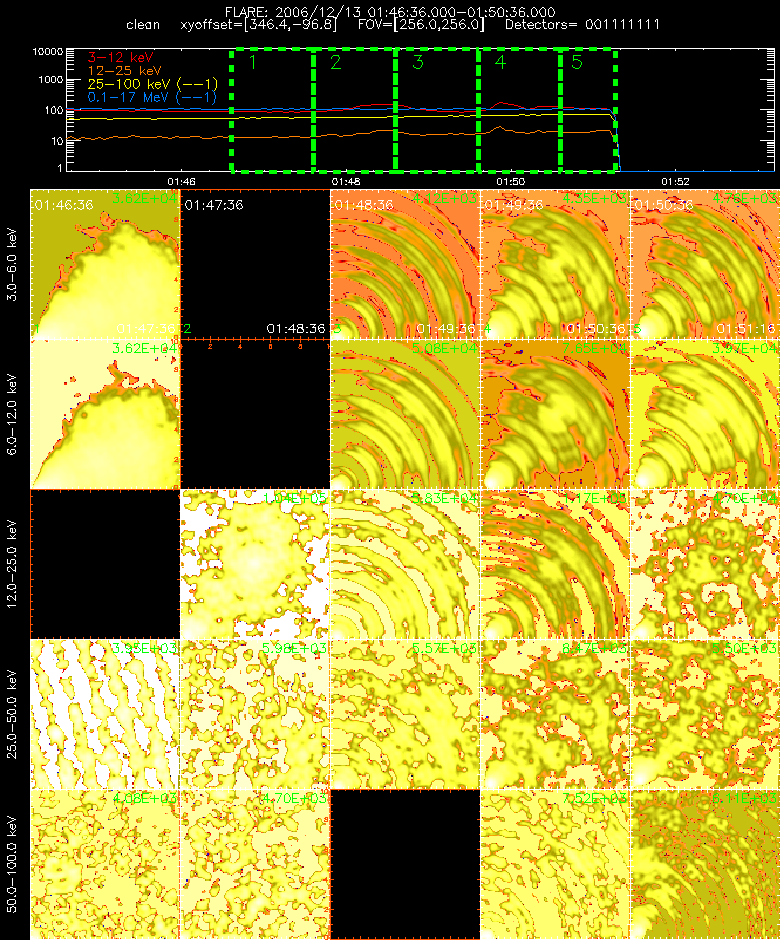The height and width of the screenshot is (940, 780).
Task: Click the orange 12-25 keV legend entry
Action: click(124, 71)
